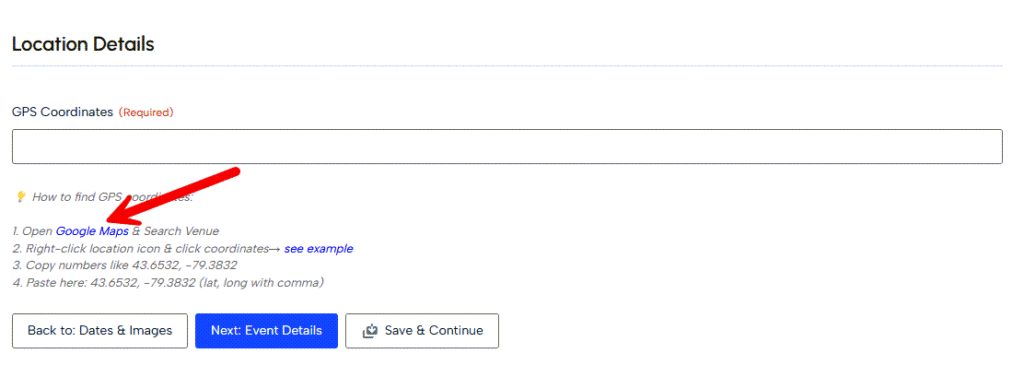This screenshot has height=377, width=1024.
Task: Click the dotted divider below Location Details
Action: (507, 65)
